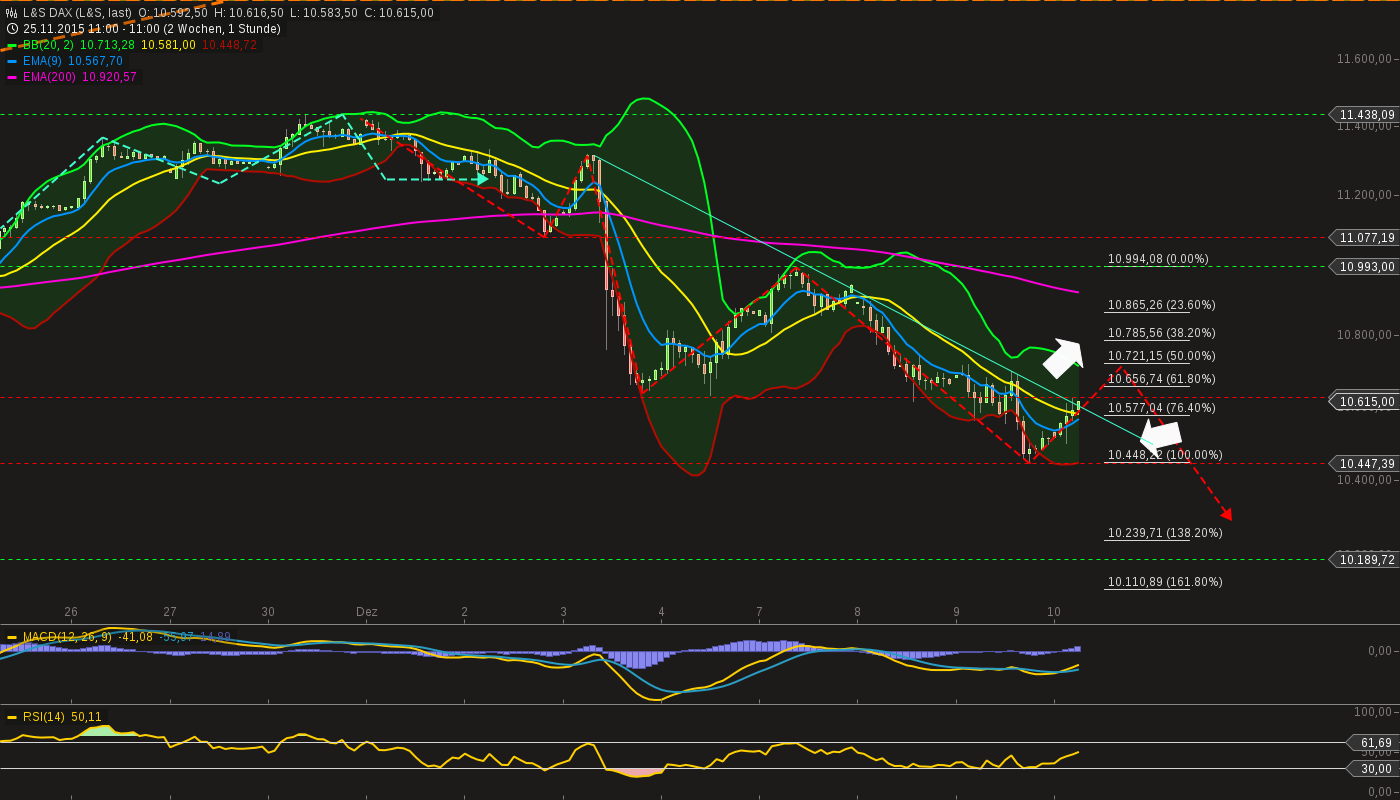This screenshot has height=800, width=1400.
Task: Click the chart-type icon beside L&S DAX title
Action: [11, 13]
